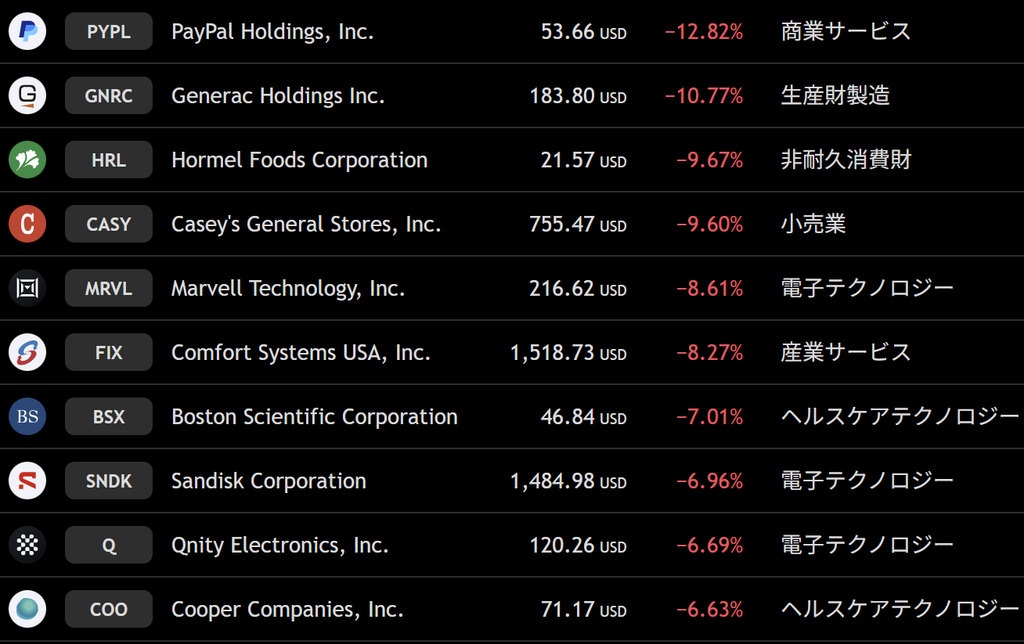Screen dimensions: 1024x644
Task: Click the 商業サービス sector link
Action: pos(845,31)
